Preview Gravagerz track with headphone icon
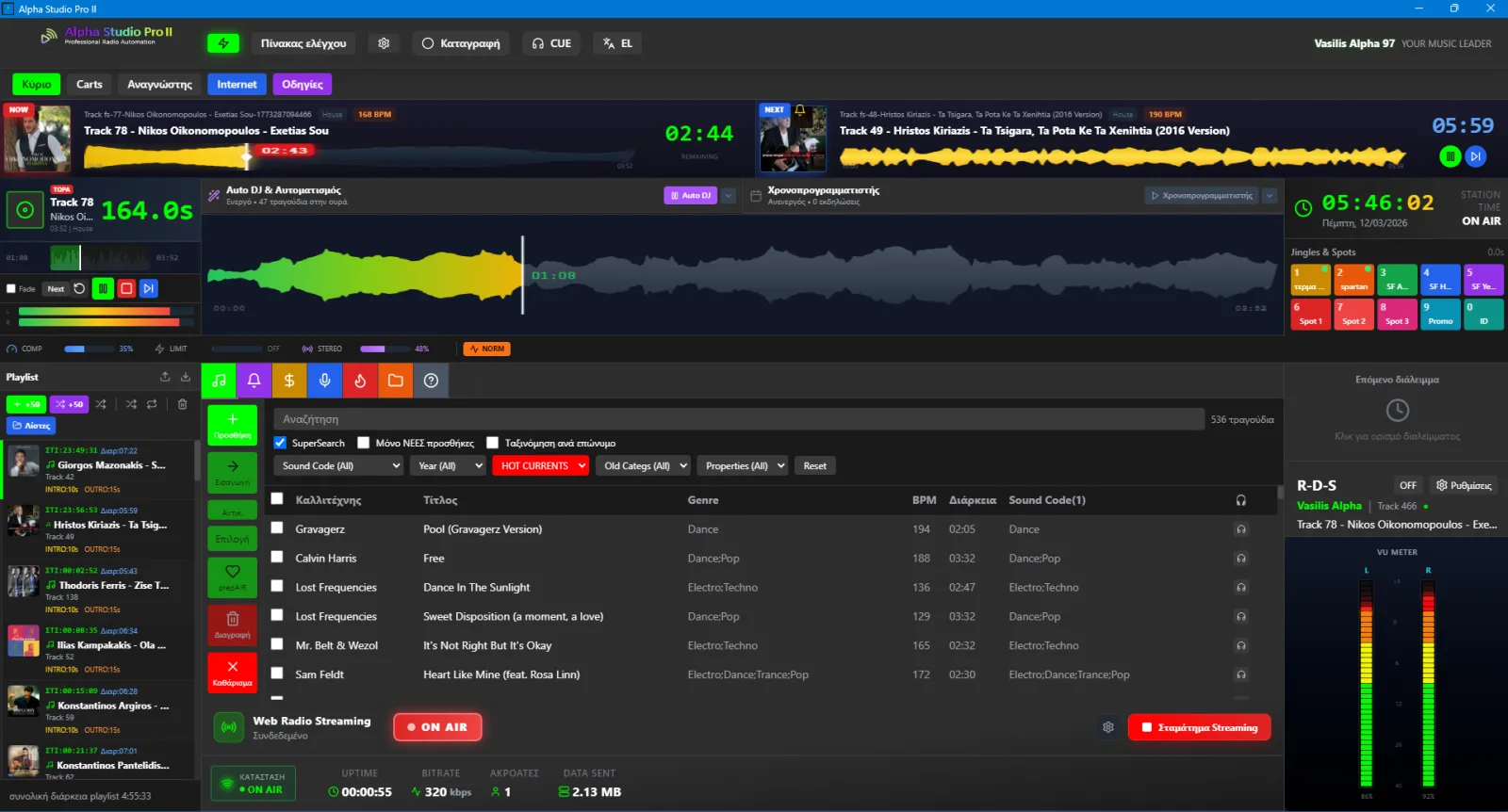Viewport: 1508px width, 812px height. (1241, 529)
